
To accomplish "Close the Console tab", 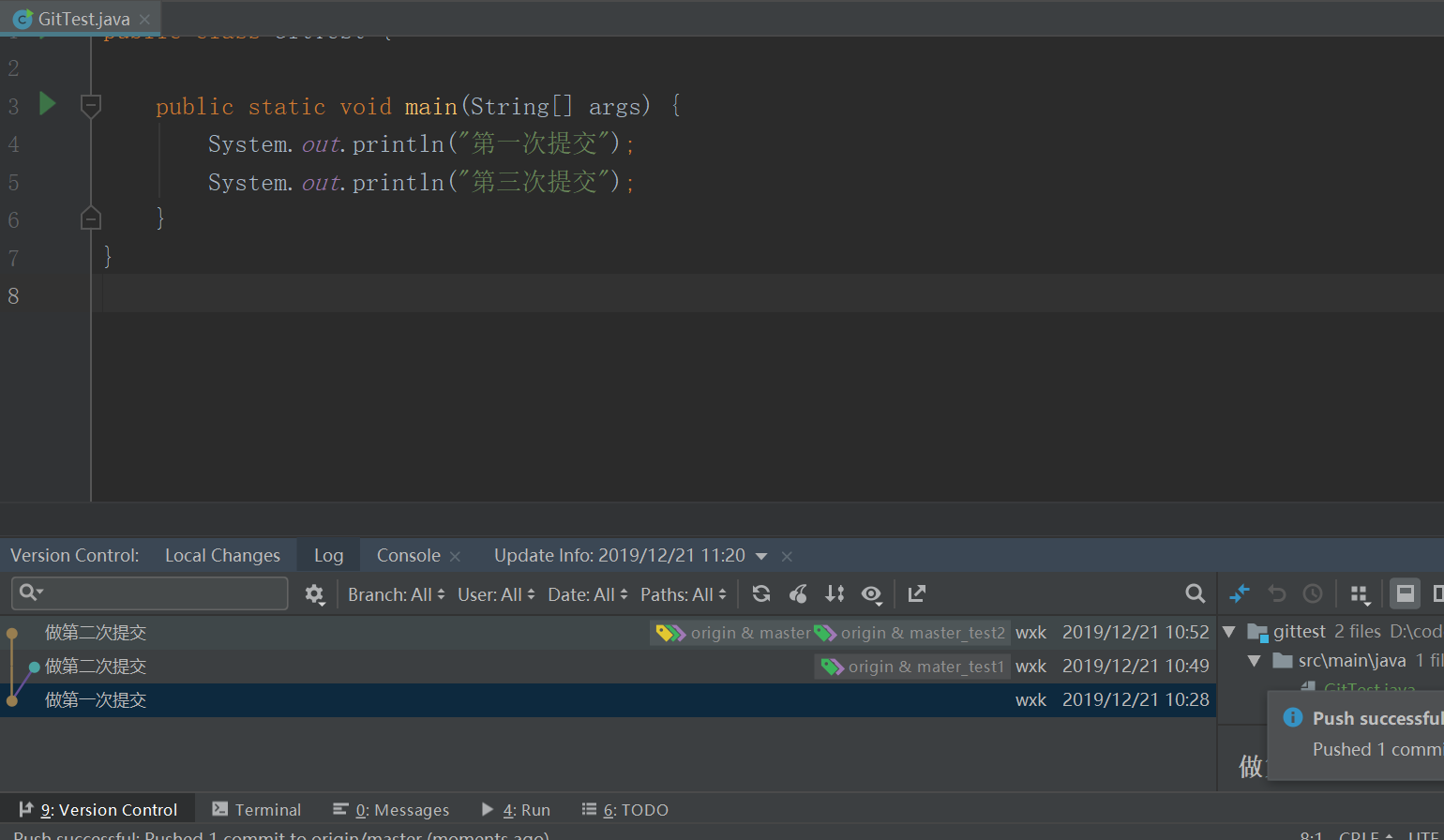I will tap(455, 557).
